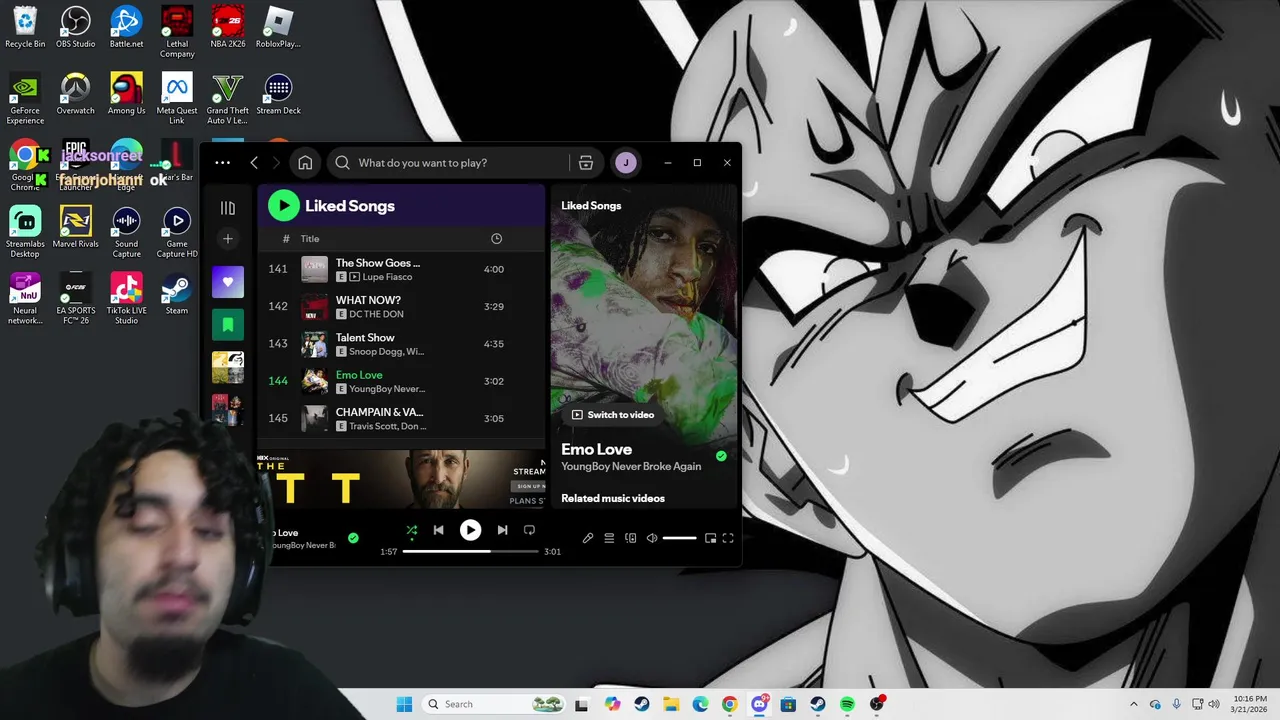
Task: Skip to next track
Action: click(x=502, y=531)
